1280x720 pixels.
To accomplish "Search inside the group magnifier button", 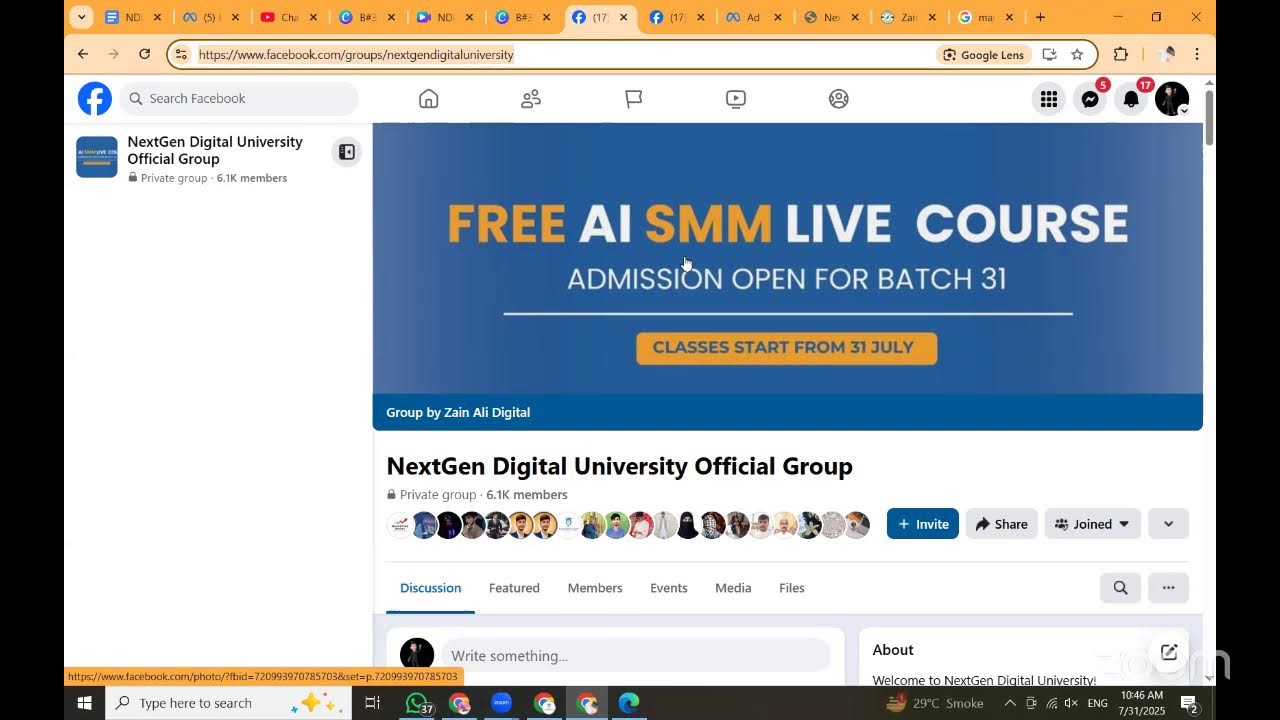I will click(1121, 588).
